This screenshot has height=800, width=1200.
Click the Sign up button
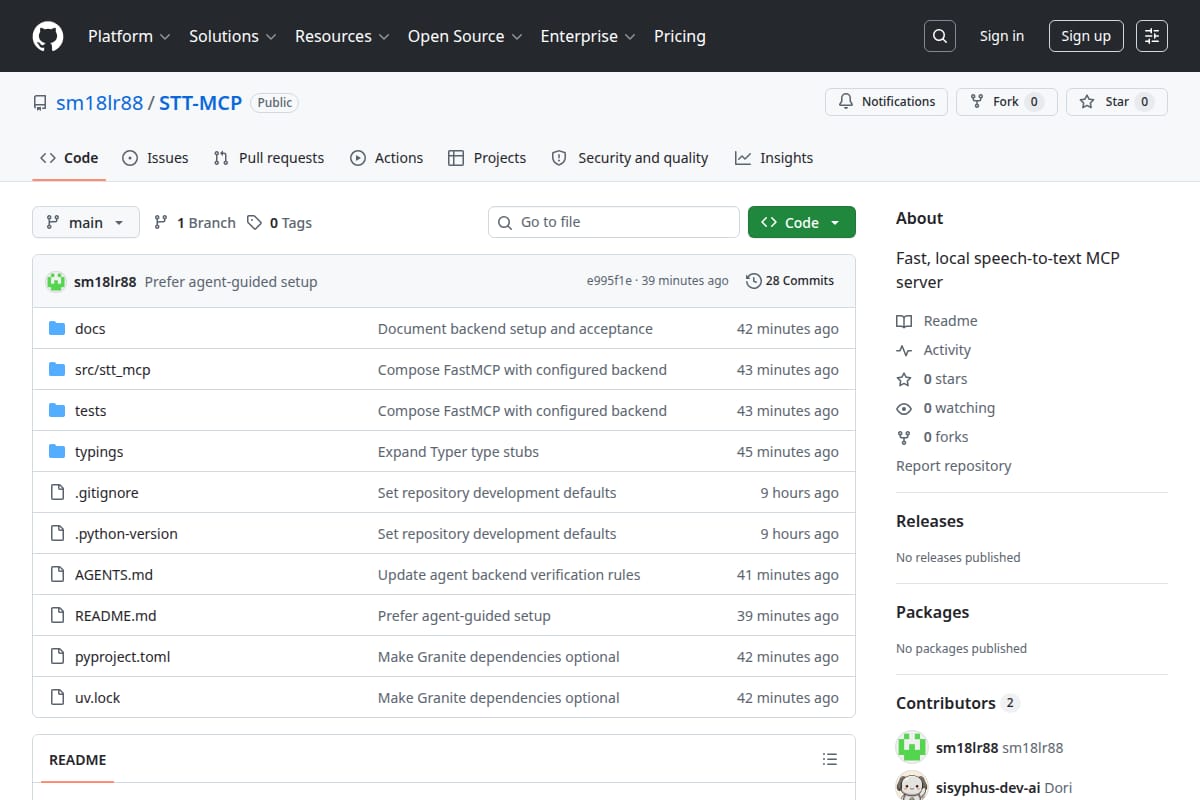pos(1086,36)
